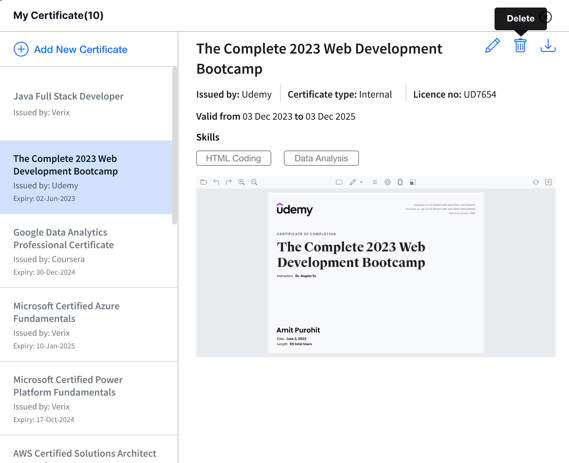This screenshot has width=569, height=463.
Task: Click the page document icon in viewer toolbar
Action: pyautogui.click(x=400, y=182)
